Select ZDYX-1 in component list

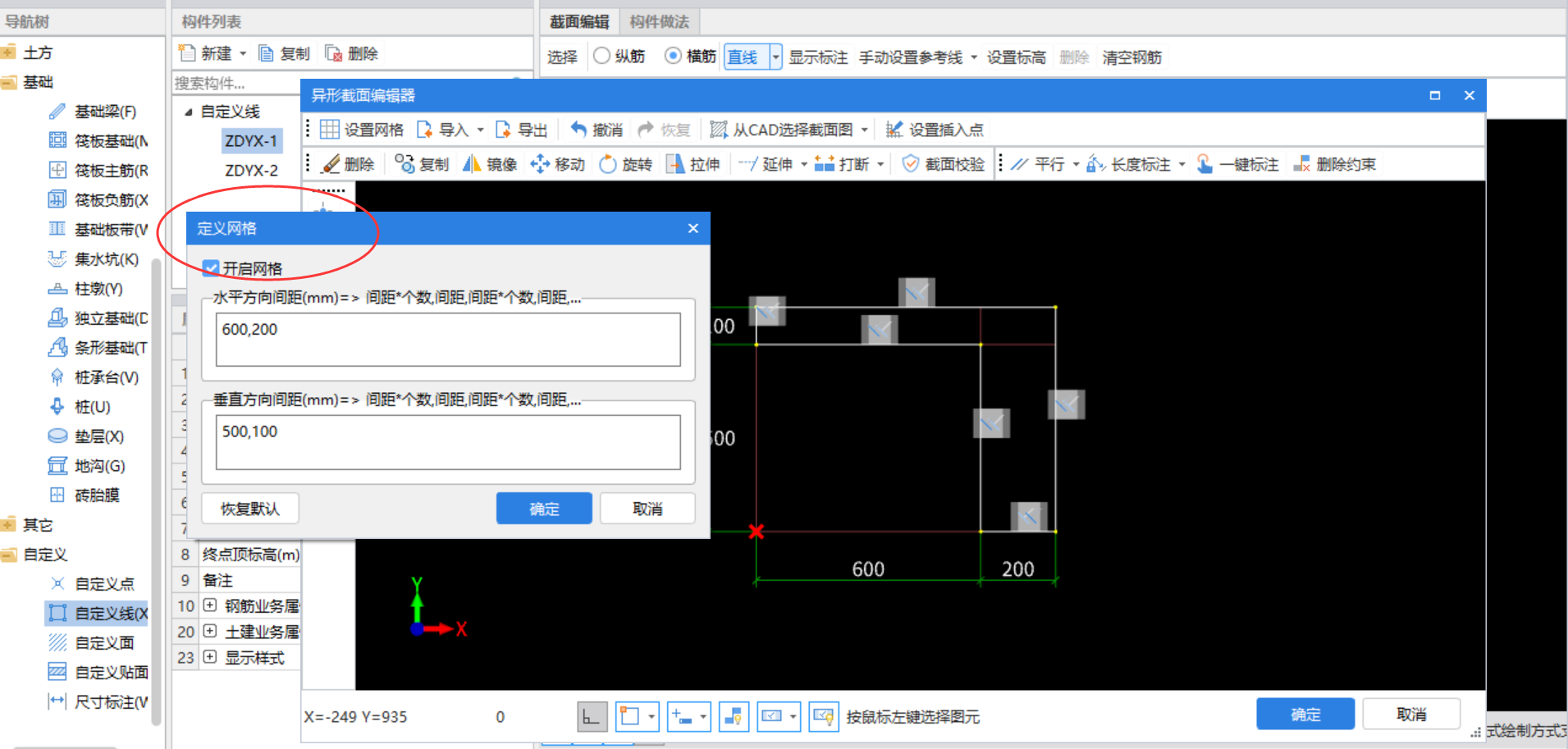[x=251, y=141]
